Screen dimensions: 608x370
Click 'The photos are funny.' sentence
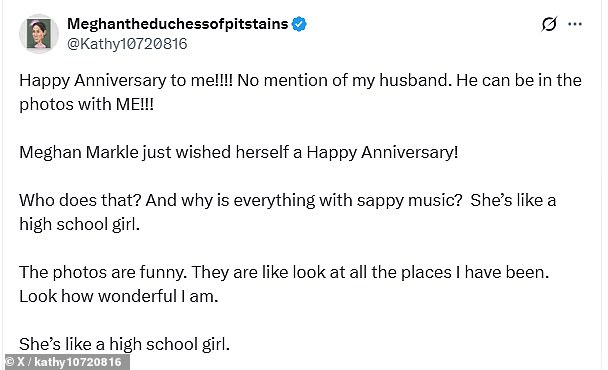click(x=103, y=272)
